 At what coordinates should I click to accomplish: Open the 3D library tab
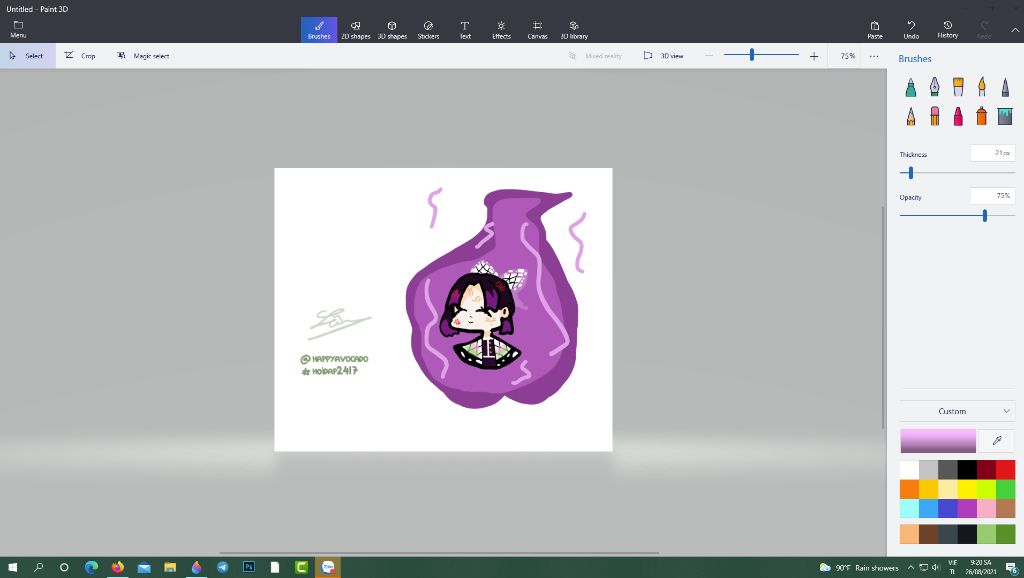pos(574,29)
